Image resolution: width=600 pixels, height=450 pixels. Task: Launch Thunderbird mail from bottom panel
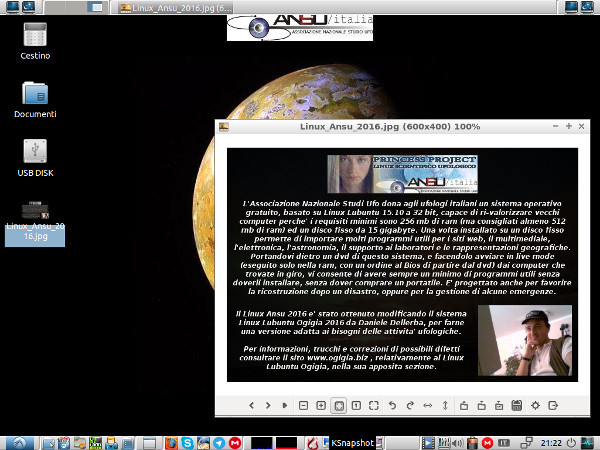click(x=203, y=443)
